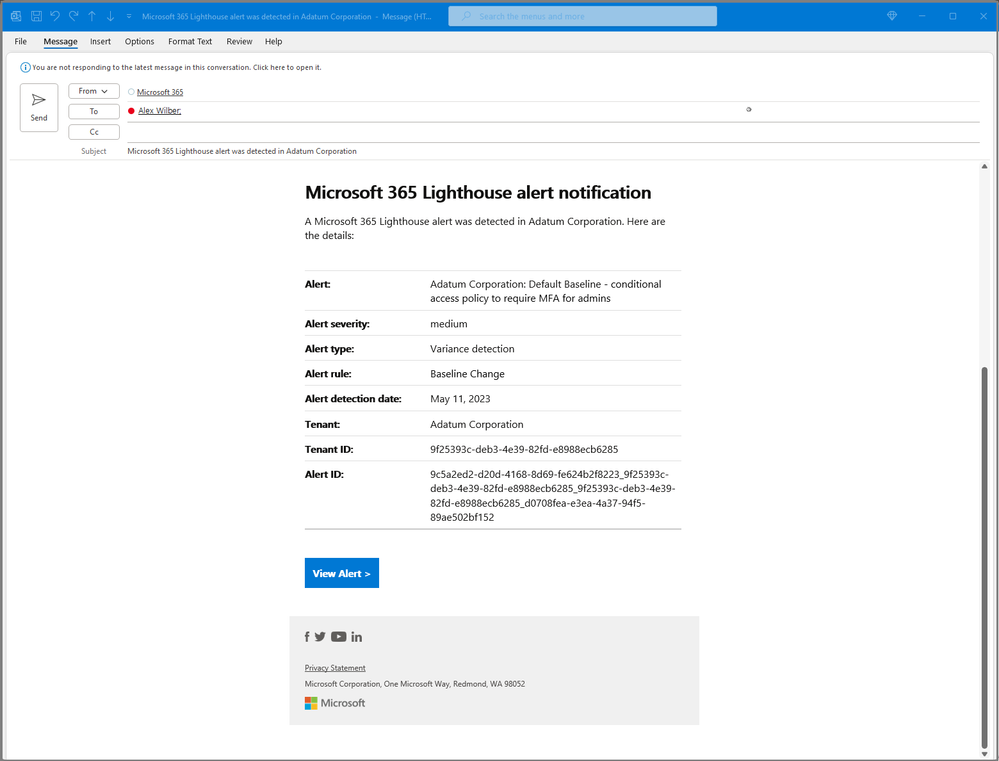Click the To button to pick recipients
This screenshot has width=999, height=761.
click(x=94, y=112)
